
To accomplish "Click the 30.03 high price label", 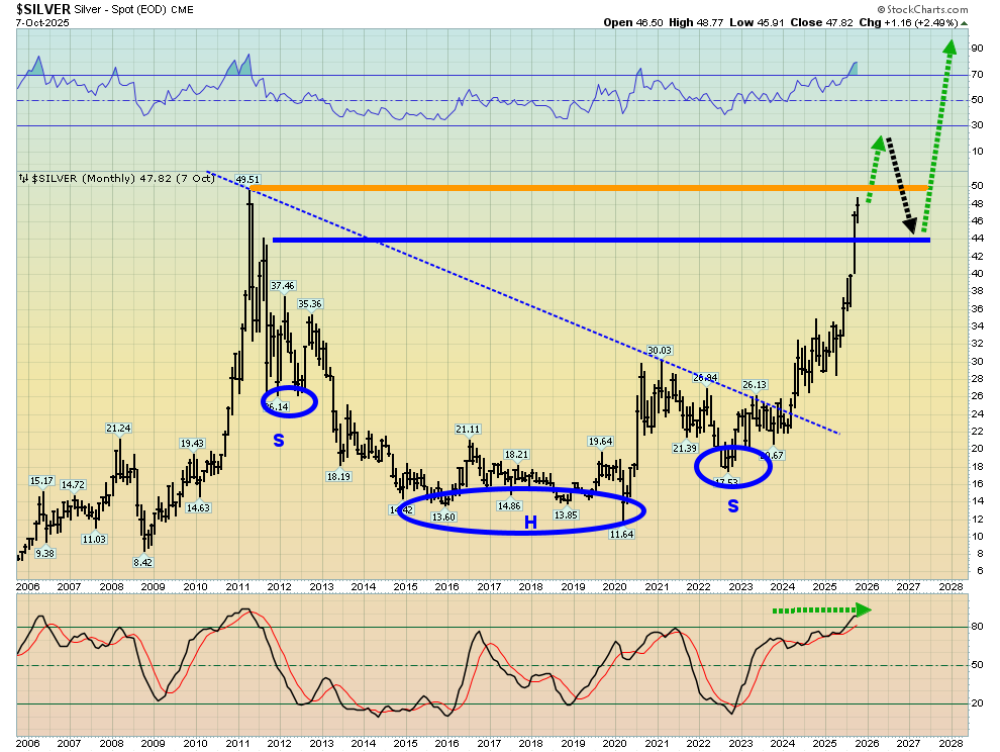I will click(x=659, y=350).
